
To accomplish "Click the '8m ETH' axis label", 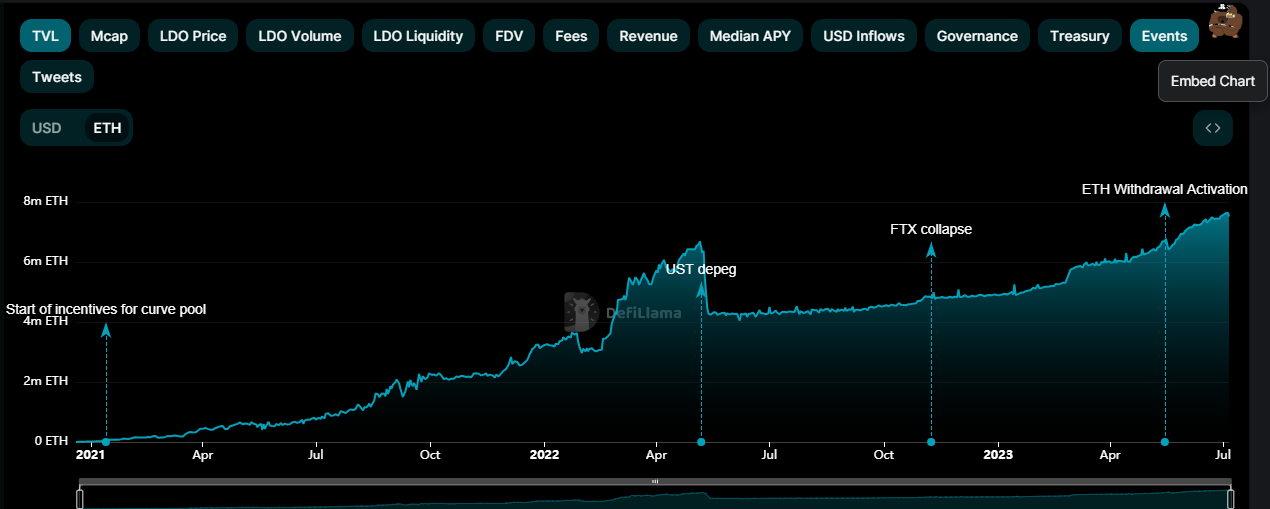I will coord(46,201).
